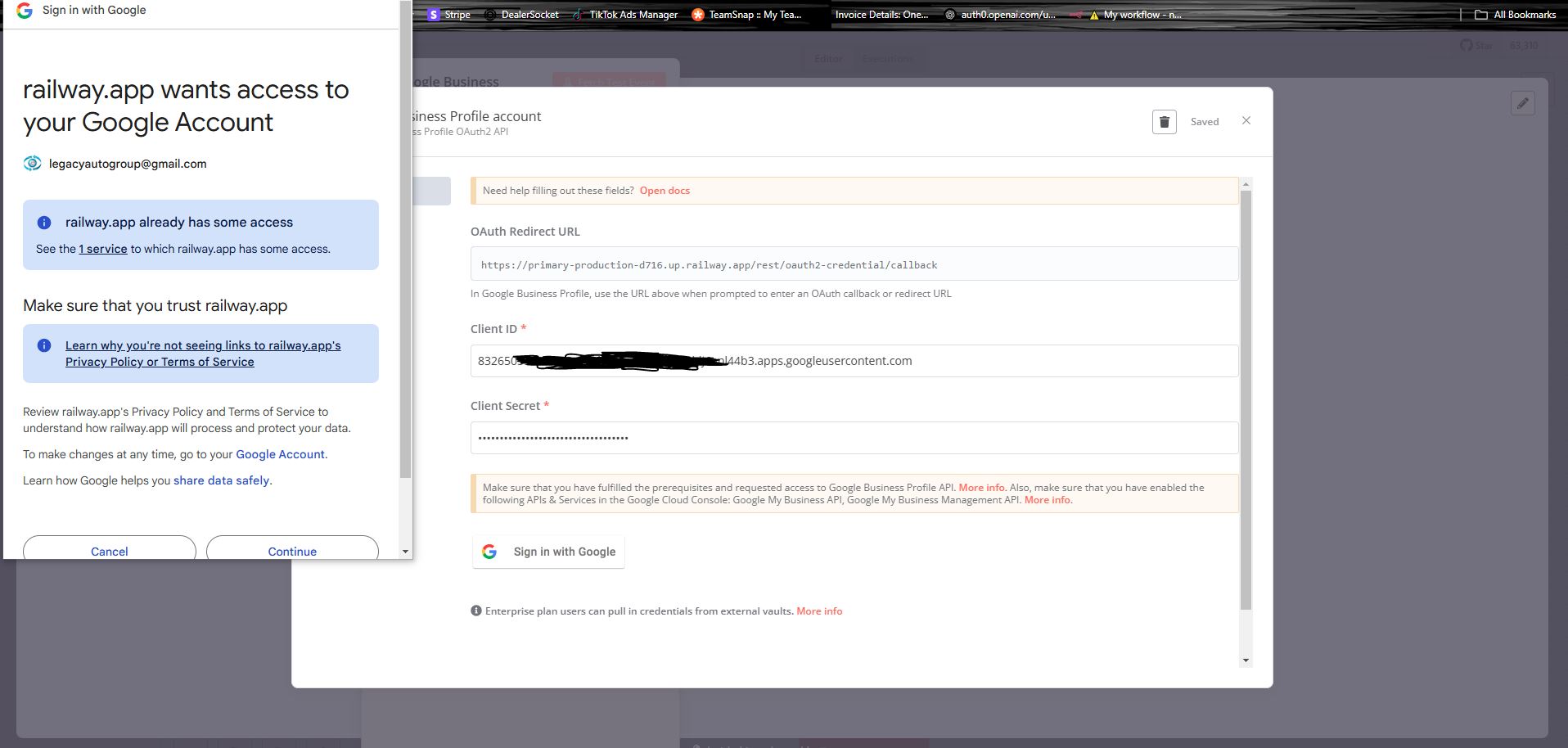
Task: Click the Sign in with Google button
Action: coord(548,552)
